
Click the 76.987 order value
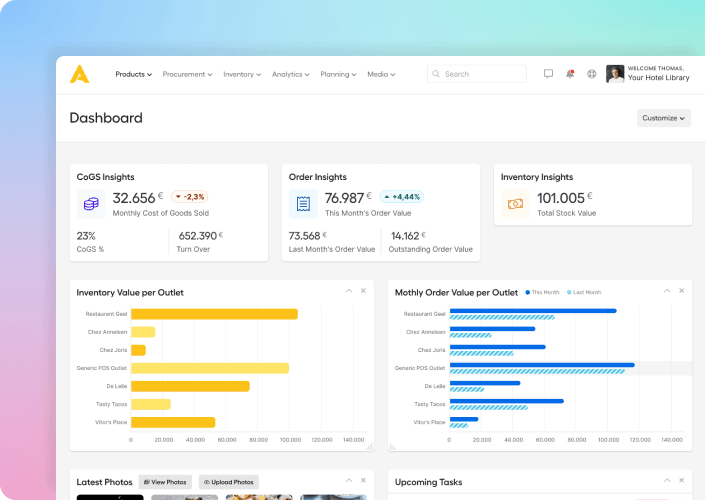[344, 198]
